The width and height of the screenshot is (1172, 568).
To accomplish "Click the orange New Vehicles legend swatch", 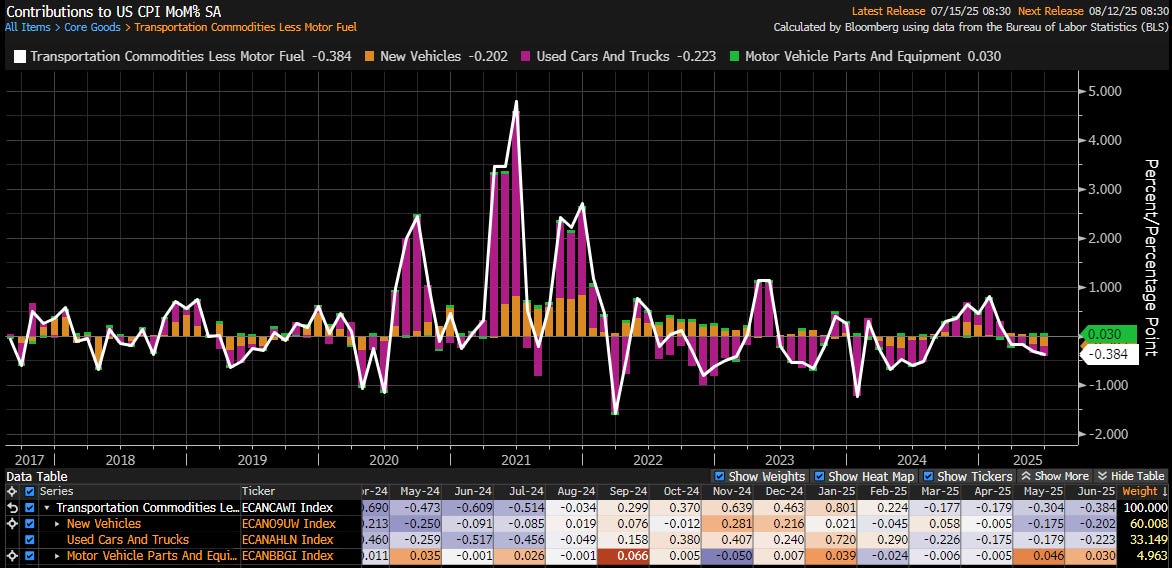I will pyautogui.click(x=368, y=56).
